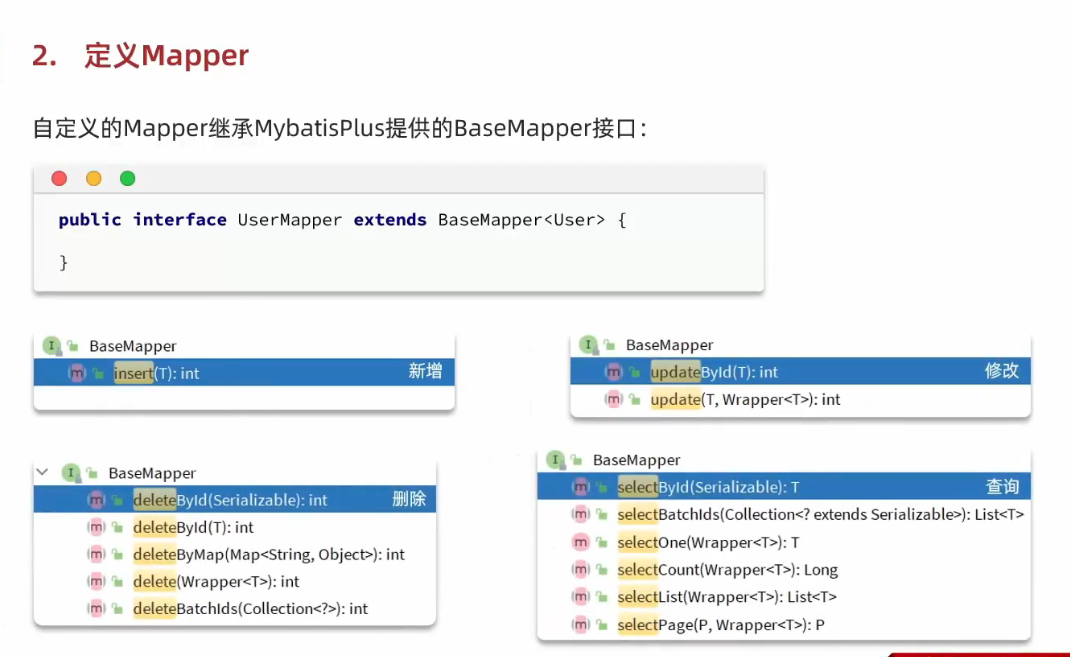
Task: Pick selectCount(Wrapper<T>): Long method
Action: click(727, 570)
